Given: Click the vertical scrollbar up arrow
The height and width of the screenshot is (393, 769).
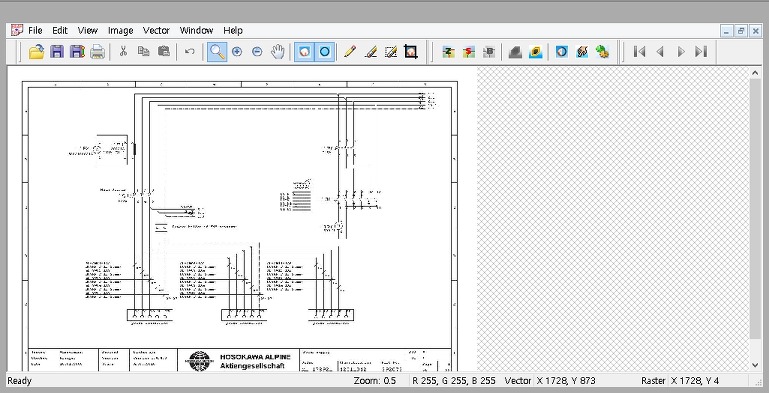Looking at the screenshot, I should tap(755, 73).
